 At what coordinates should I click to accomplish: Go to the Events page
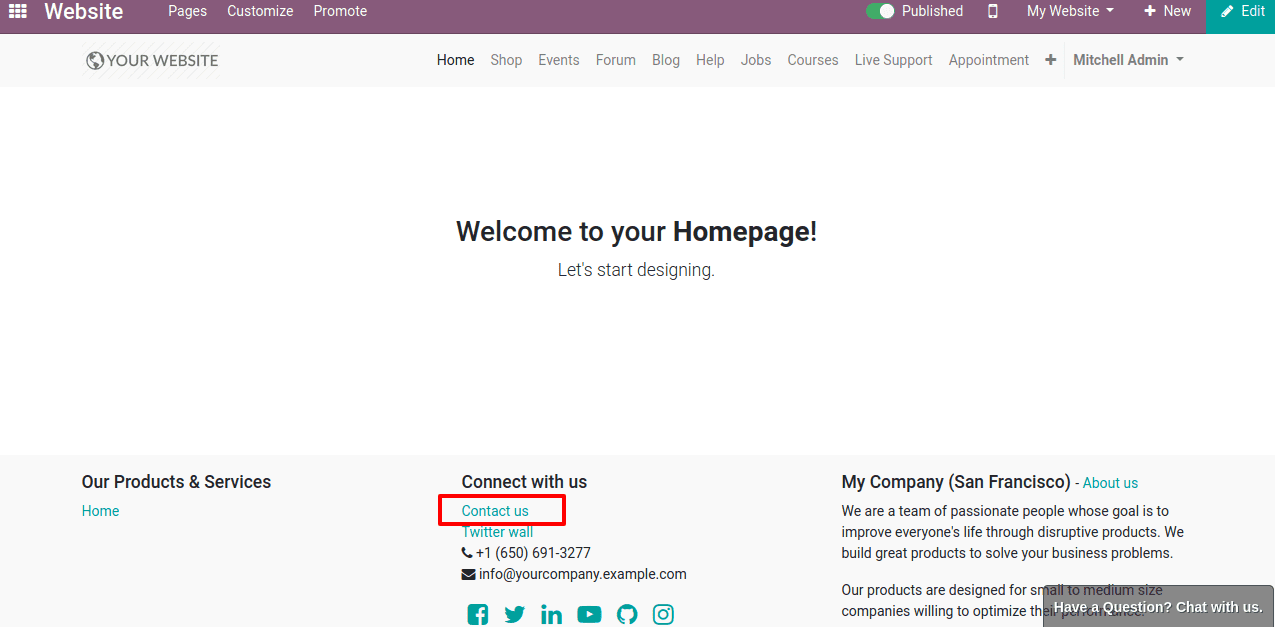pos(559,60)
